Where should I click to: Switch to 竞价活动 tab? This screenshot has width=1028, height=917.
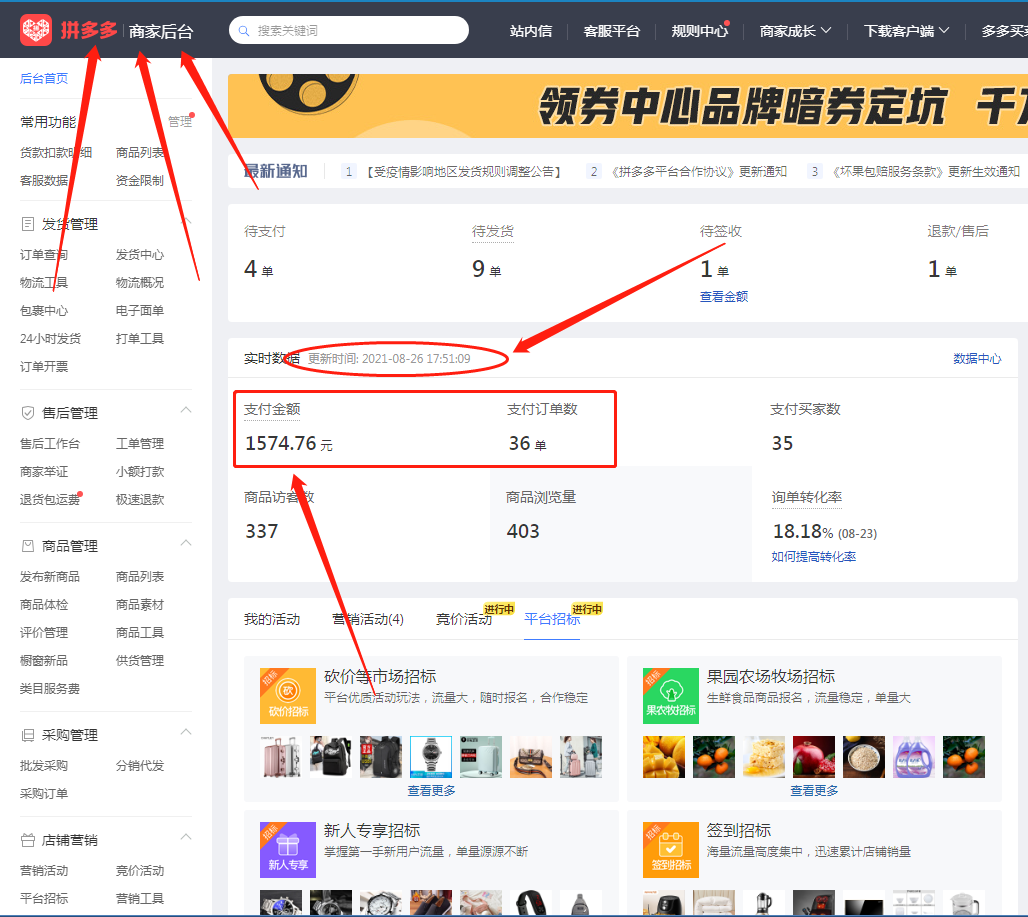[464, 619]
